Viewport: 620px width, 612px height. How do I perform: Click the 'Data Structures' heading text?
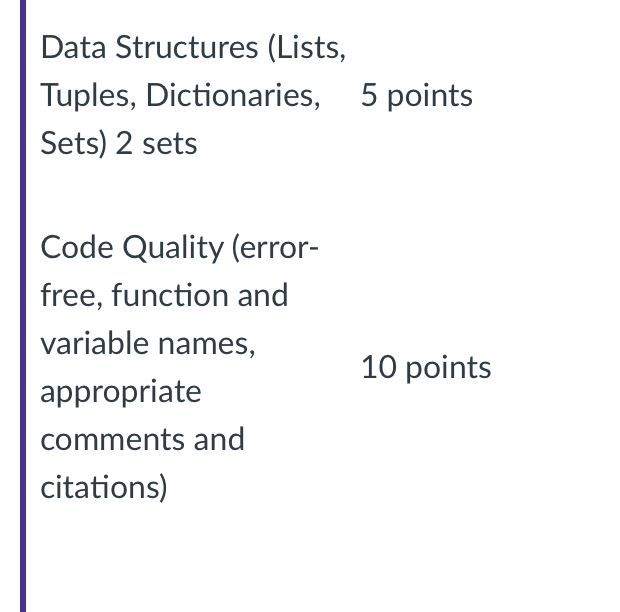click(149, 47)
